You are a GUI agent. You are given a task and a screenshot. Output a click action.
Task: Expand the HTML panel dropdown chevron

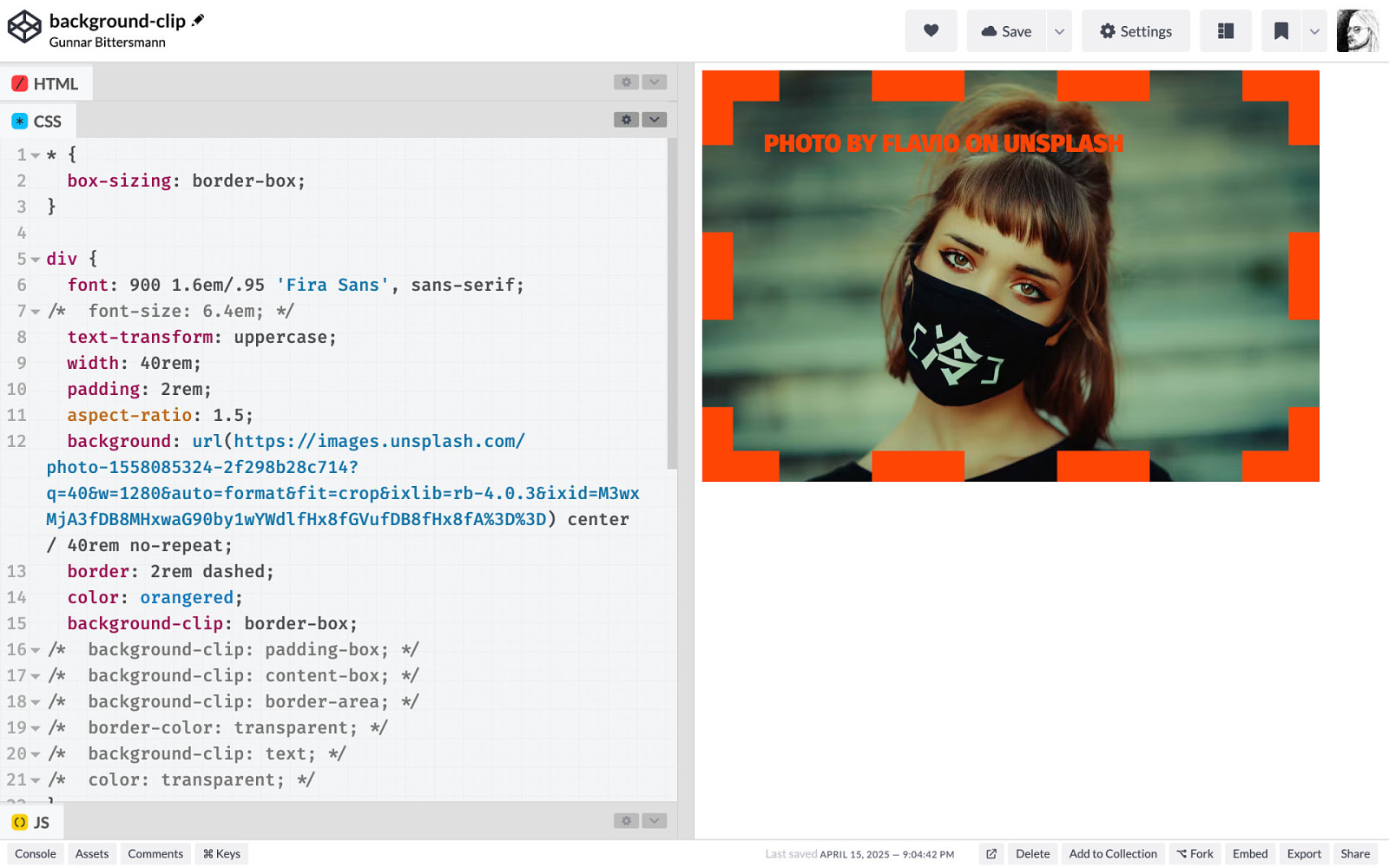[655, 82]
